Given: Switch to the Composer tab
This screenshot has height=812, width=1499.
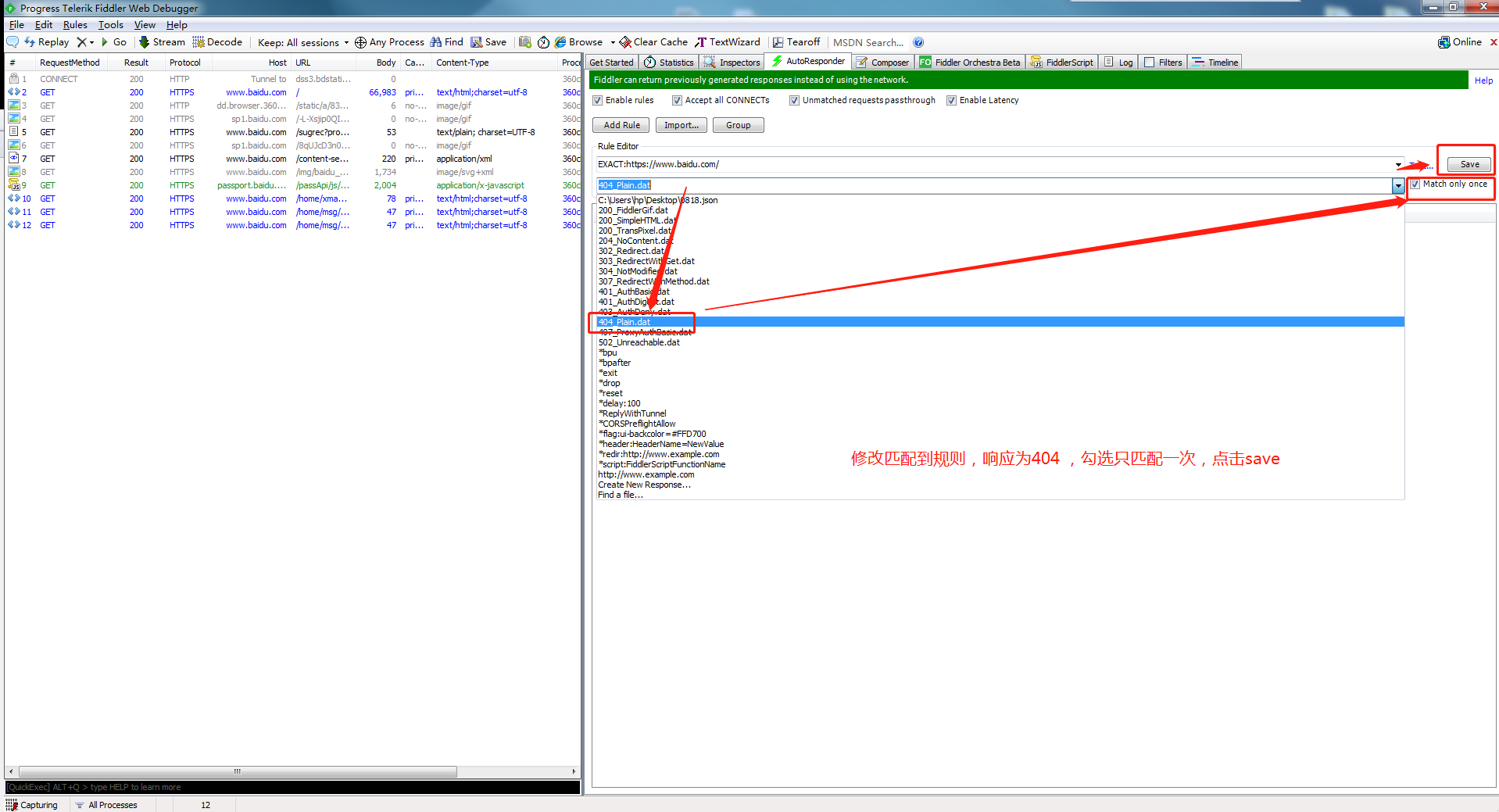Looking at the screenshot, I should [x=883, y=63].
